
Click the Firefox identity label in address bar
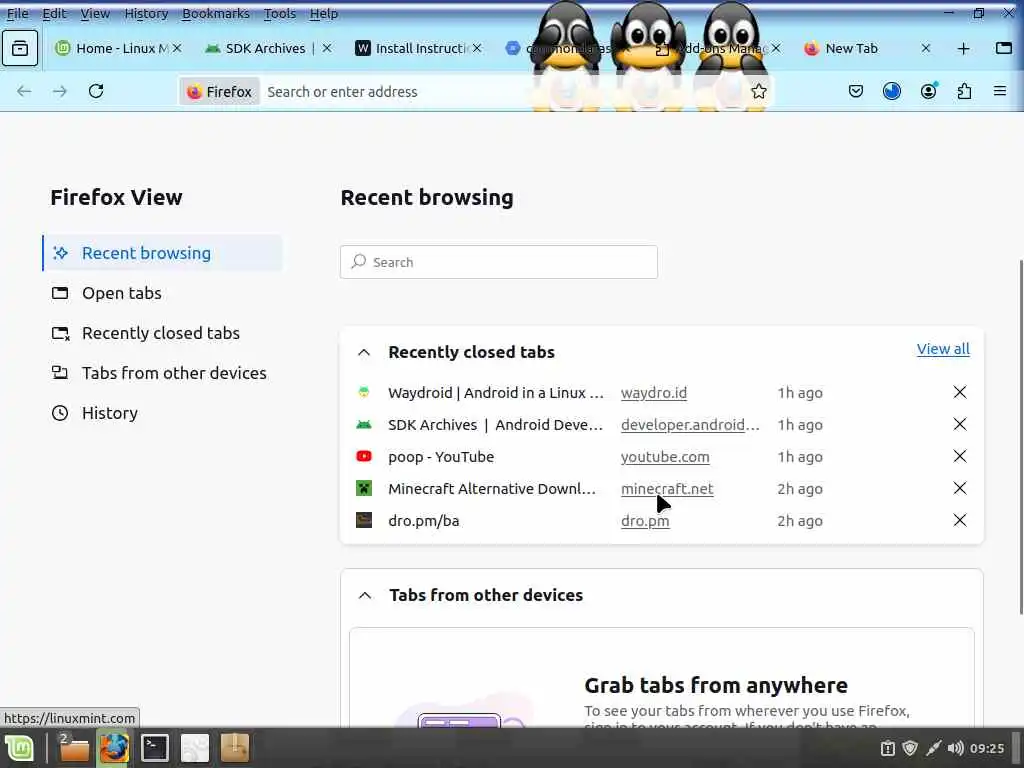tap(219, 91)
